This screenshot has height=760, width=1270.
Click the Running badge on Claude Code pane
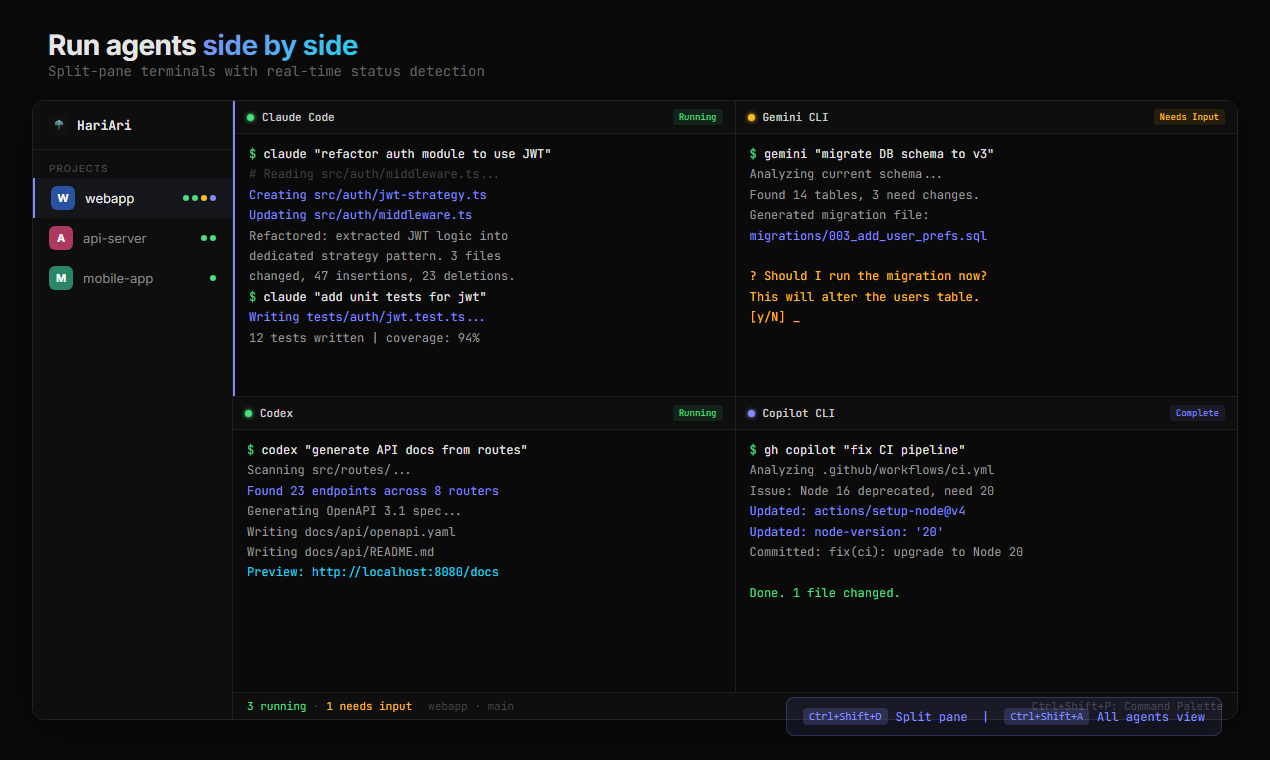(x=697, y=117)
